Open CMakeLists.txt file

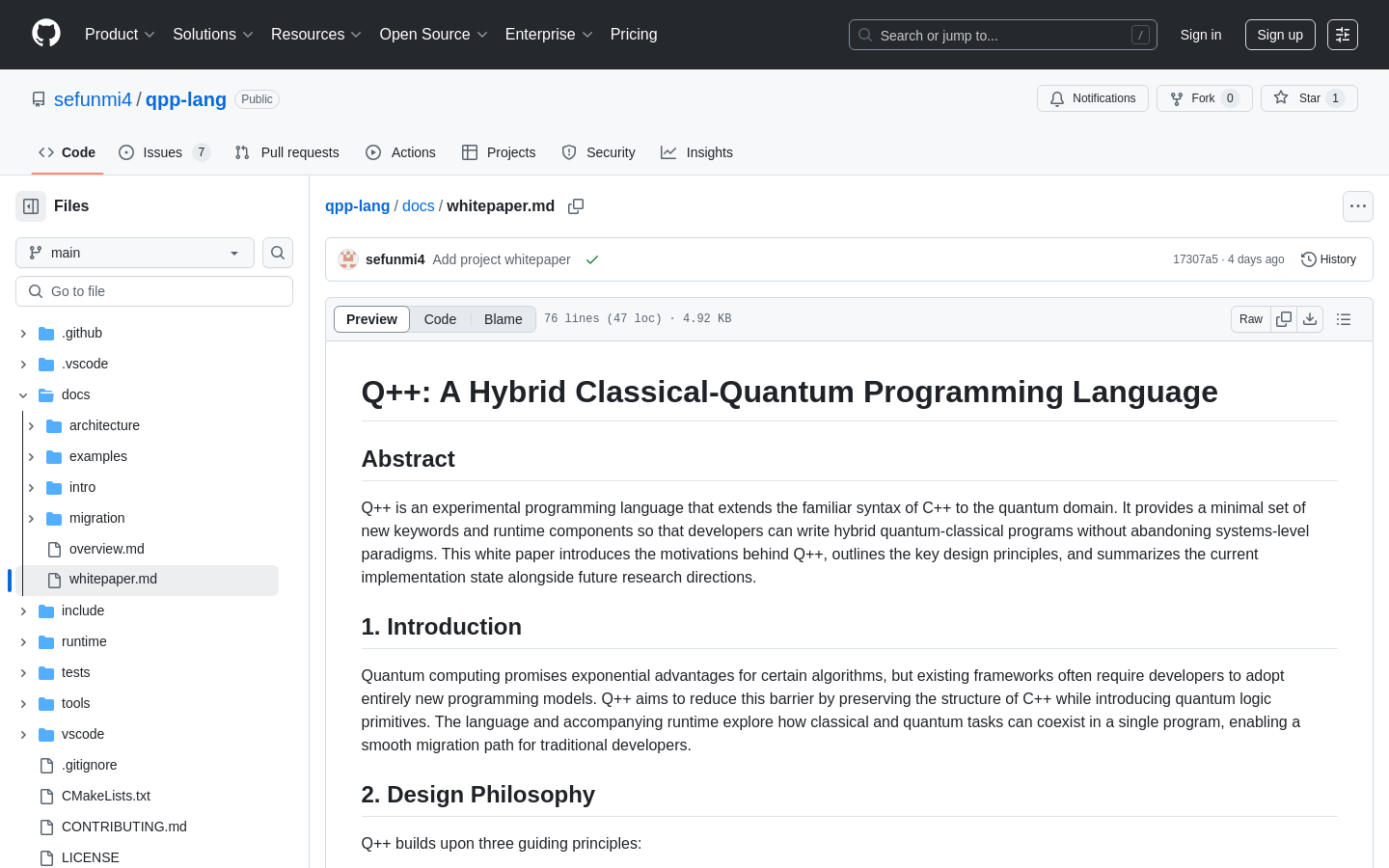click(106, 796)
